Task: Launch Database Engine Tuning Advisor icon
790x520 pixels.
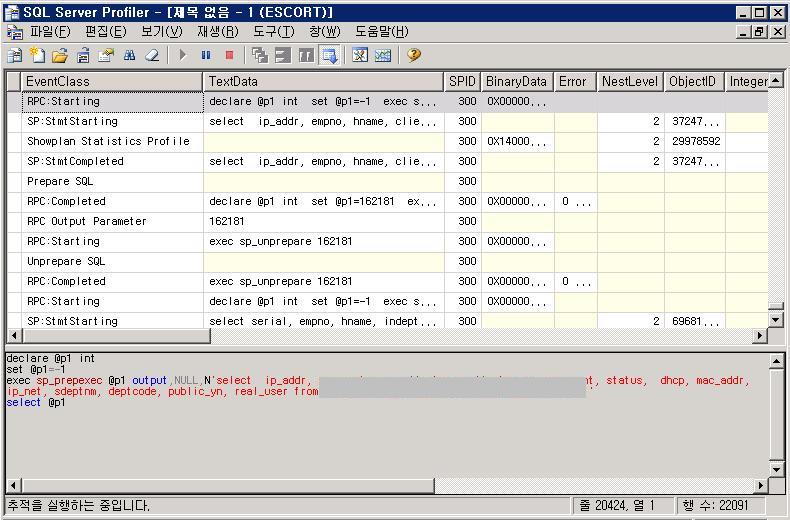Action: coord(360,55)
